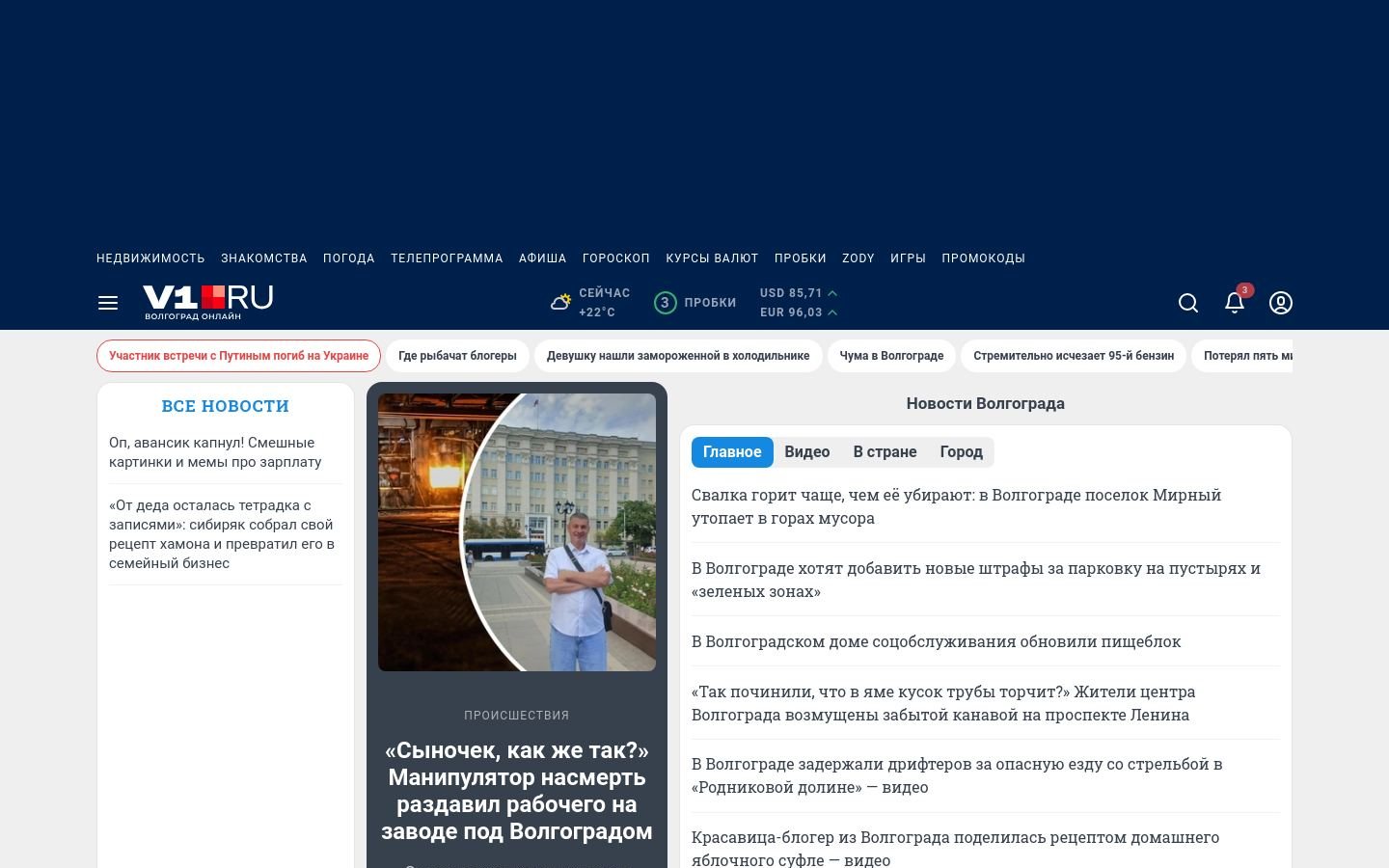Open ЗНАКОМСТВА in the top menu
The width and height of the screenshot is (1389, 868).
pyautogui.click(x=264, y=258)
